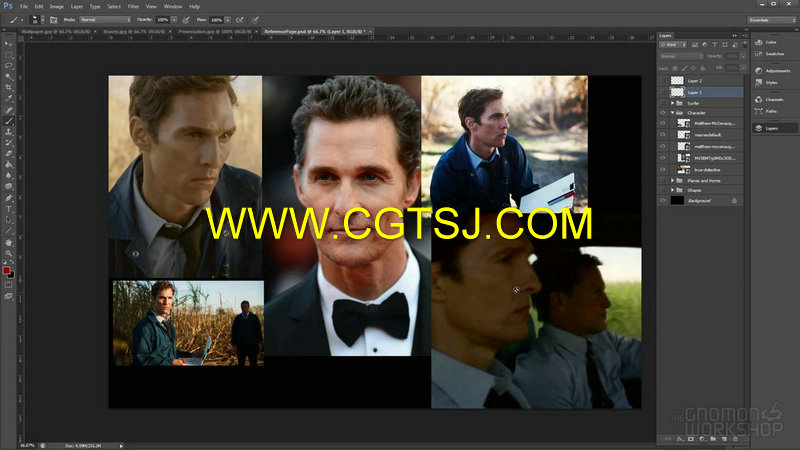Select the Lasso tool
Image resolution: width=800 pixels, height=450 pixels.
tap(8, 66)
